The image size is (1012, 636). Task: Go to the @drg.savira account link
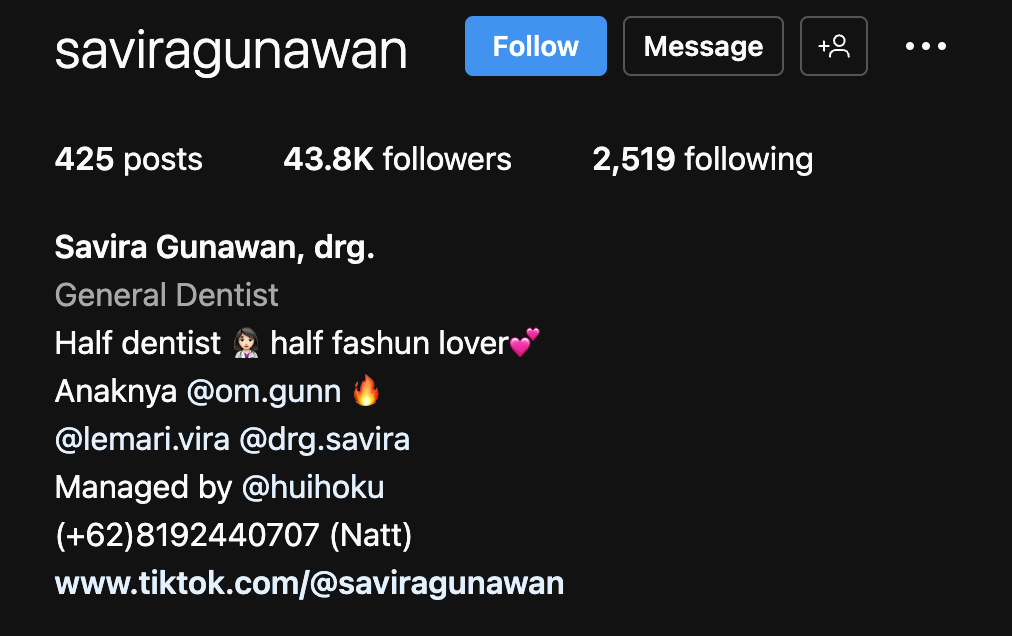tap(325, 440)
